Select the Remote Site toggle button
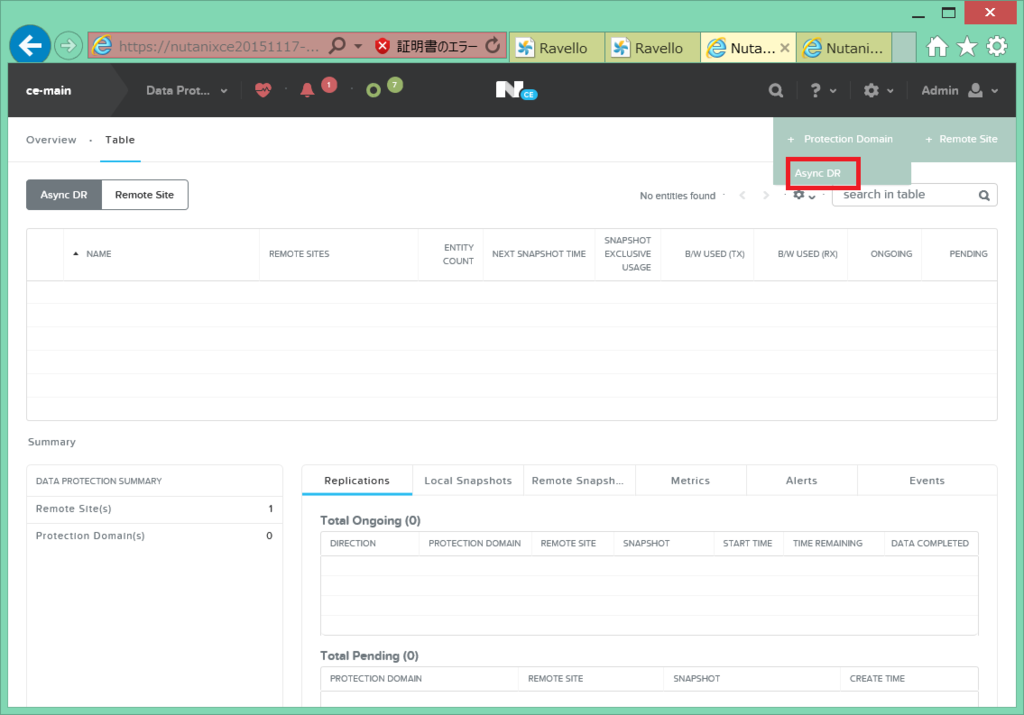This screenshot has width=1024, height=715. (x=144, y=195)
